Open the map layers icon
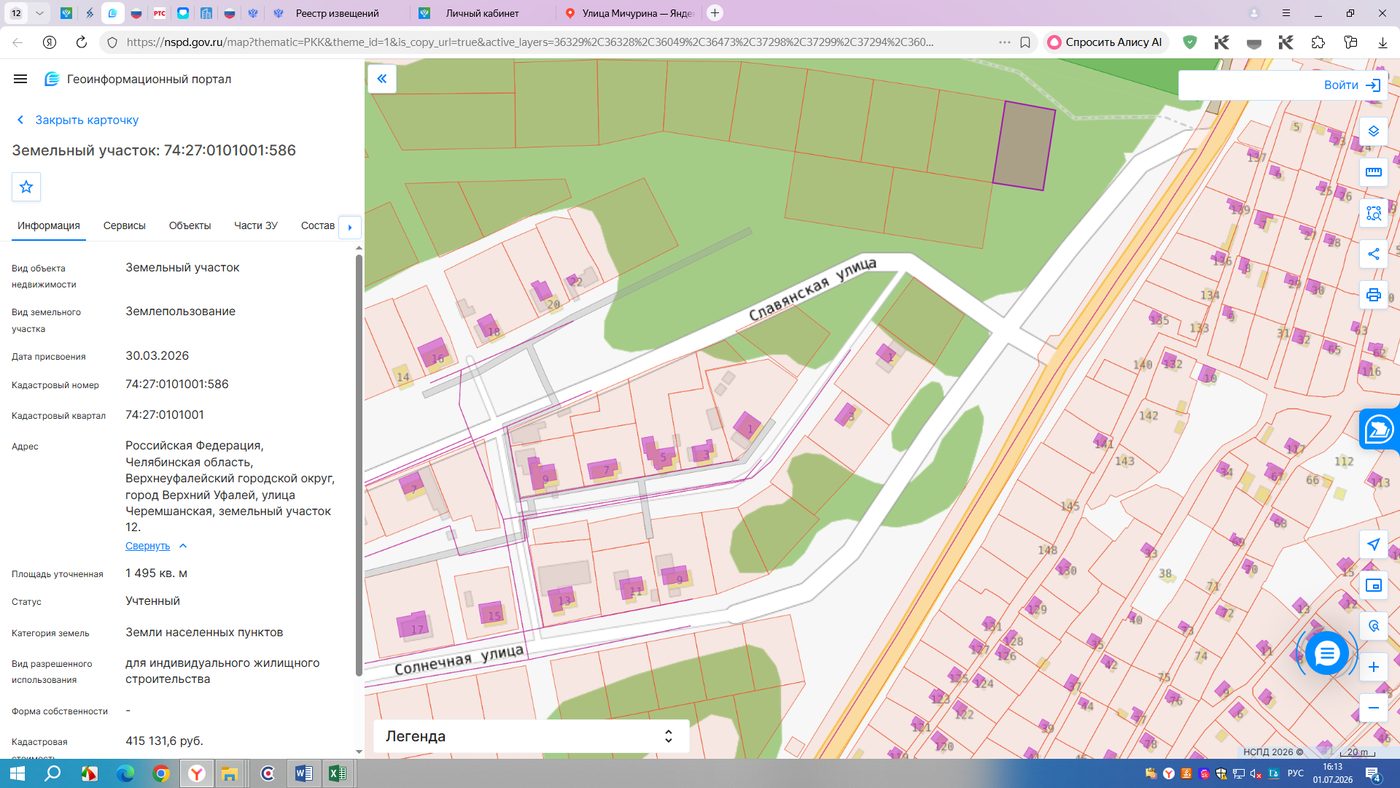This screenshot has height=788, width=1400. pyautogui.click(x=1374, y=131)
